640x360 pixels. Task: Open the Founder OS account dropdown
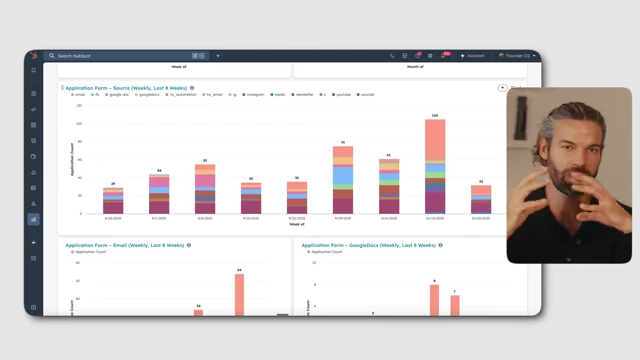click(x=517, y=56)
